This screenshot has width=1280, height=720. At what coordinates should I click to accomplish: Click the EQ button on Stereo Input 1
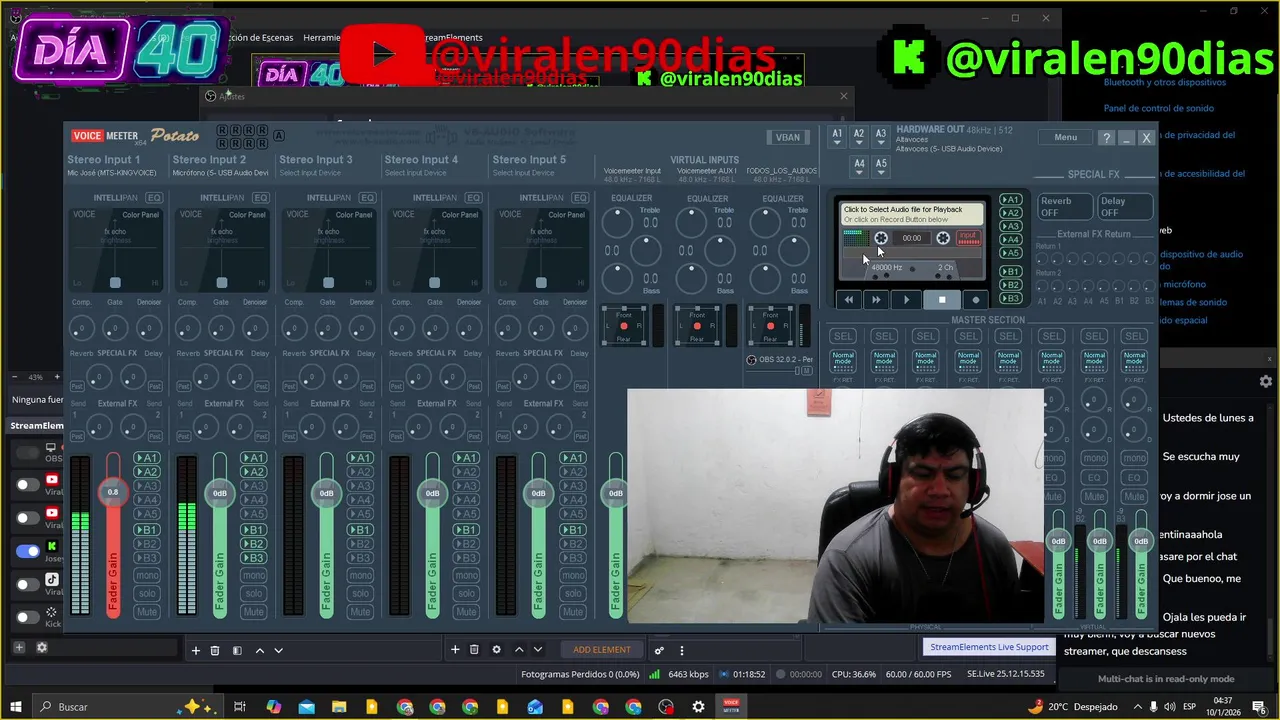pyautogui.click(x=154, y=198)
